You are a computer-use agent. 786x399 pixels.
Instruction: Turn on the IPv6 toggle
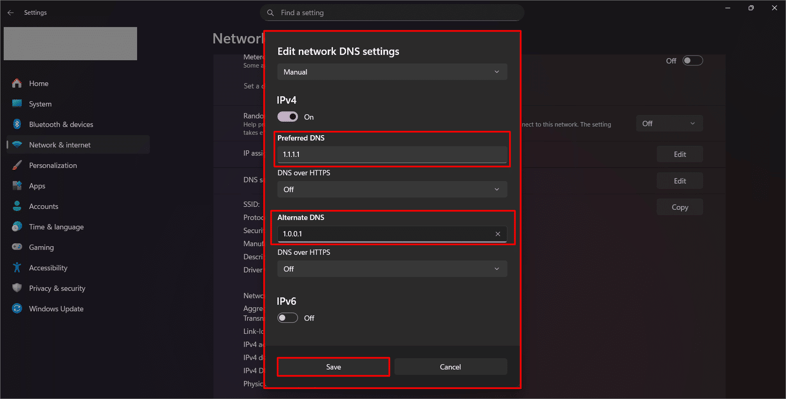[x=288, y=318]
